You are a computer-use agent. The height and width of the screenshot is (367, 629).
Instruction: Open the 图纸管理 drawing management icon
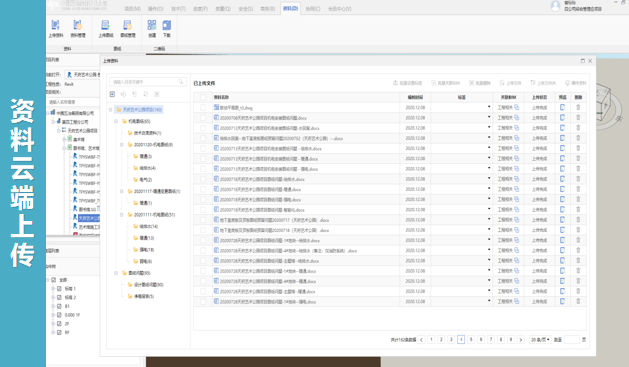click(128, 28)
